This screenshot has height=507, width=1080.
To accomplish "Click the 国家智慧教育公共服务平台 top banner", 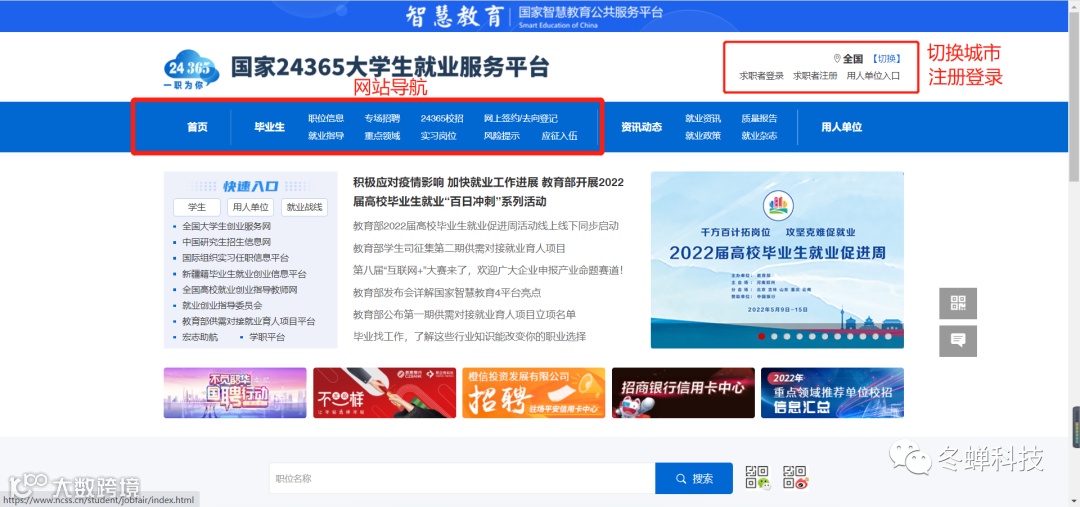I will pyautogui.click(x=534, y=15).
